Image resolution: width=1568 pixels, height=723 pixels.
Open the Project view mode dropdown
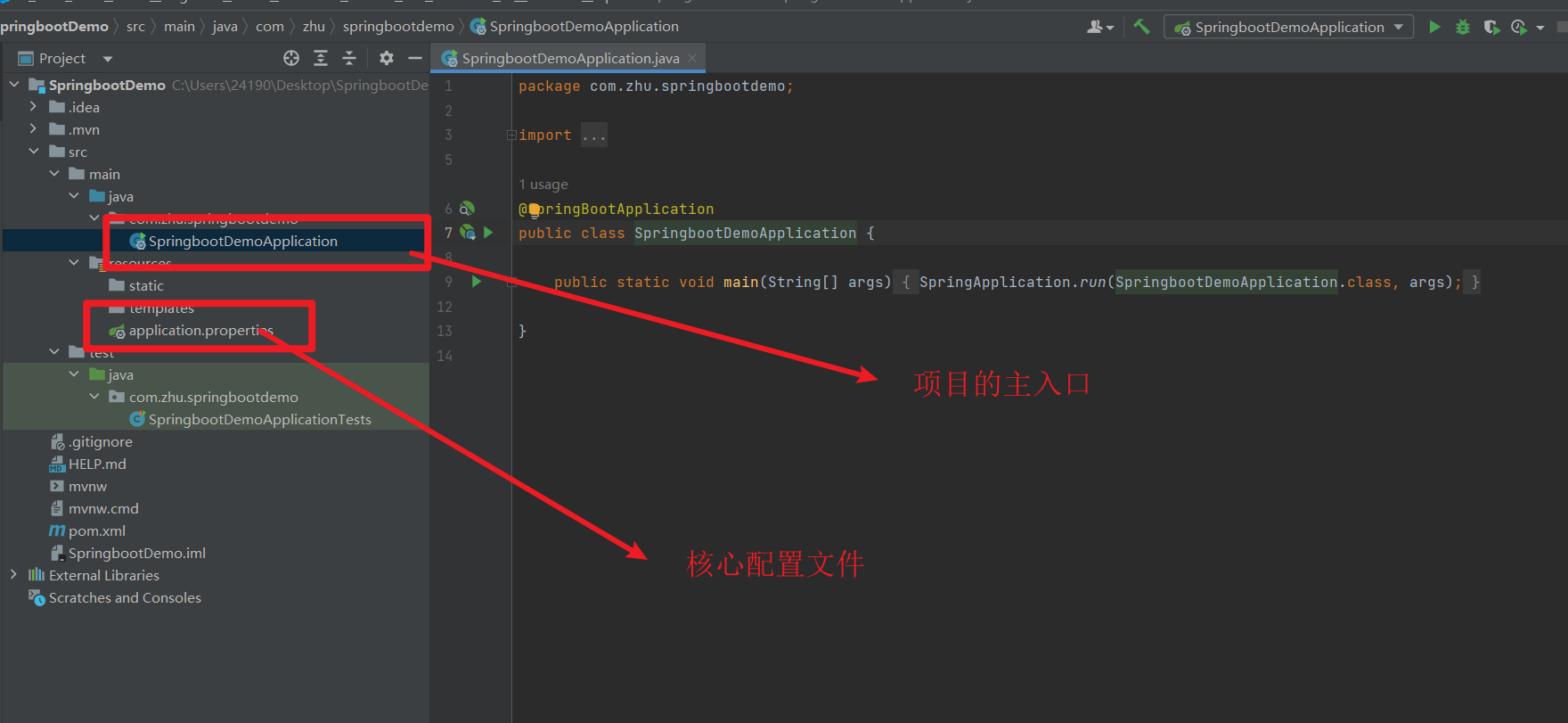pos(108,59)
